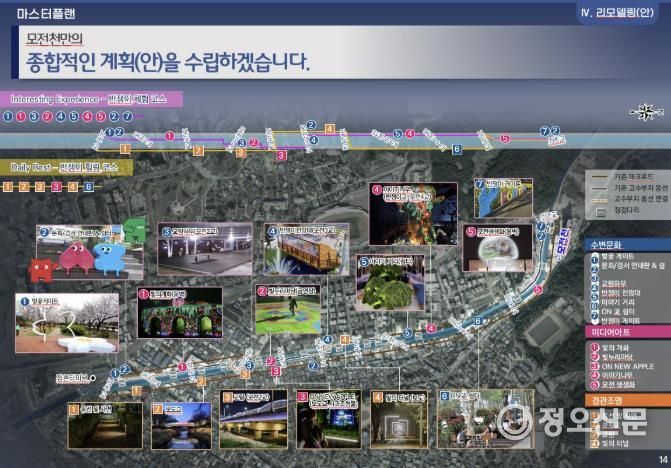
Task: Click blue square 6 in the route diagram strip
Action: click(457, 149)
